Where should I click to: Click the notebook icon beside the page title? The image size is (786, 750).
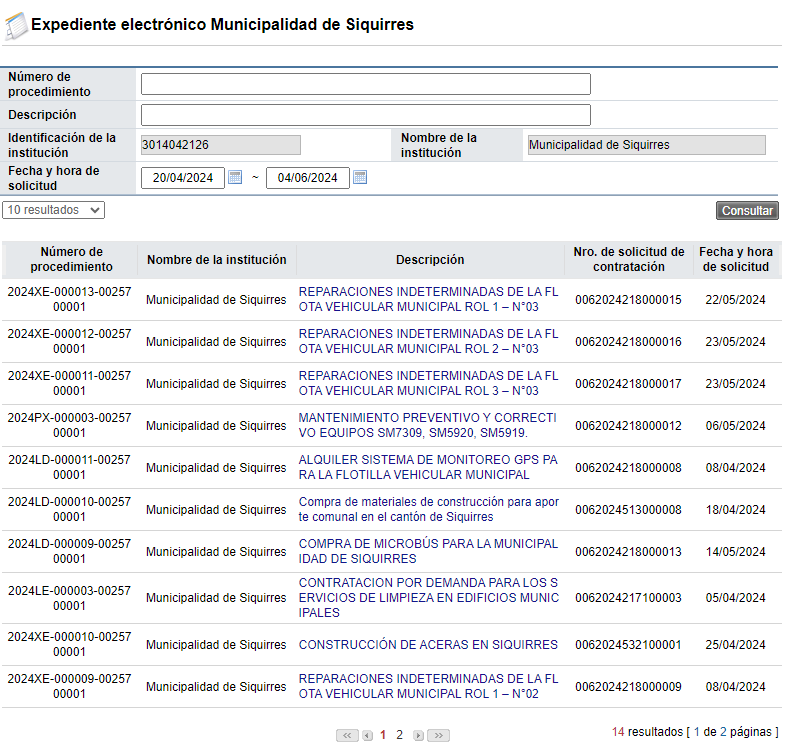click(x=16, y=26)
